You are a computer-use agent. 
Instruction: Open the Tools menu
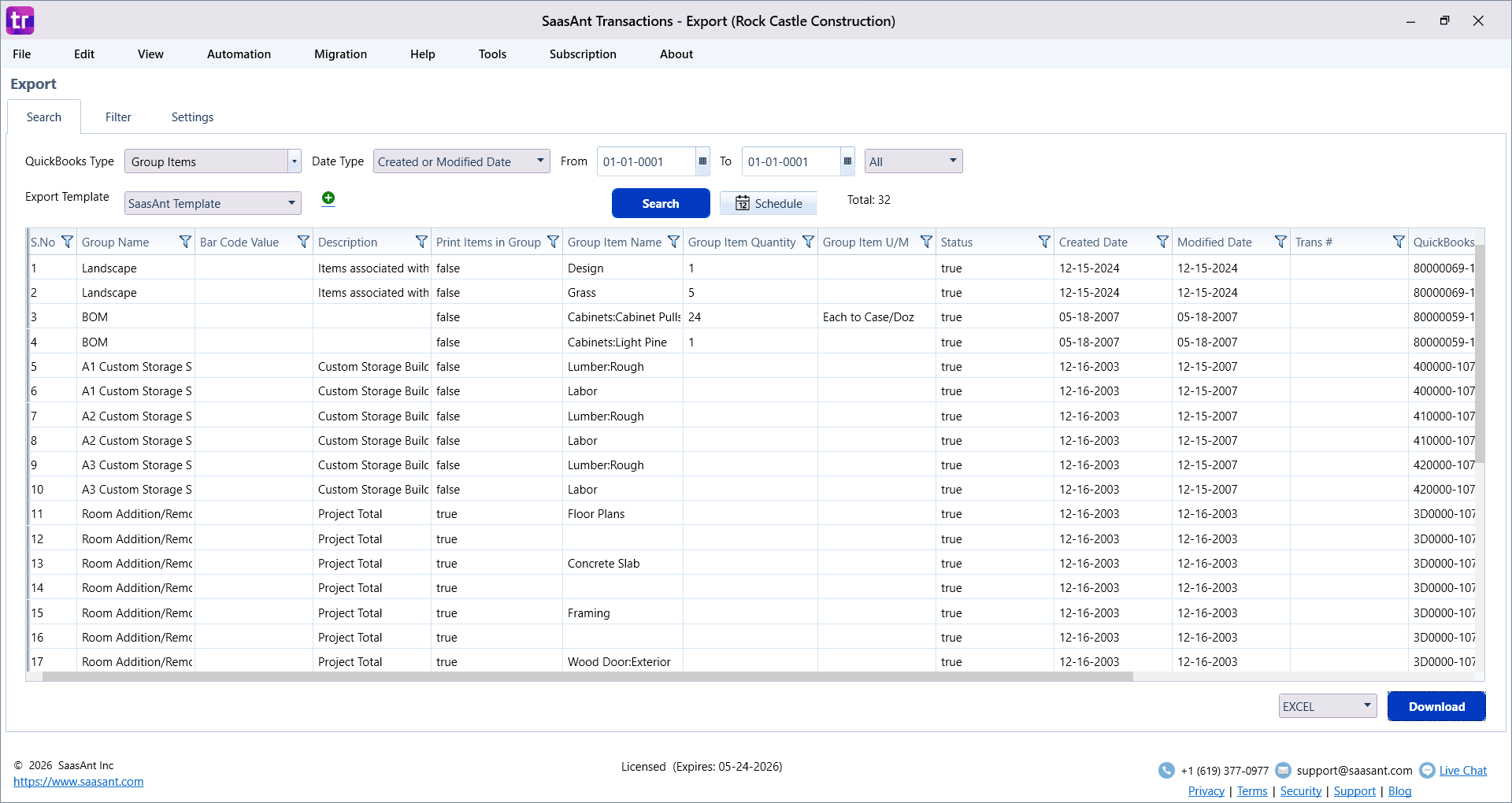492,54
